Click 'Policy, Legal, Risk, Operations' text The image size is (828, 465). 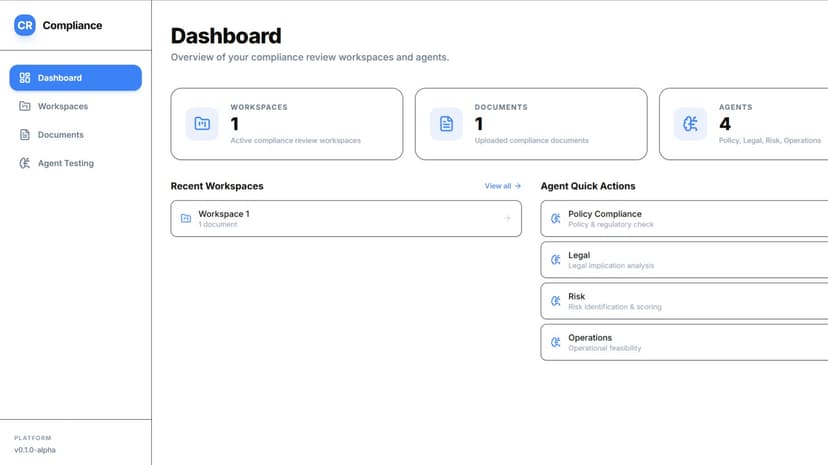(x=770, y=140)
